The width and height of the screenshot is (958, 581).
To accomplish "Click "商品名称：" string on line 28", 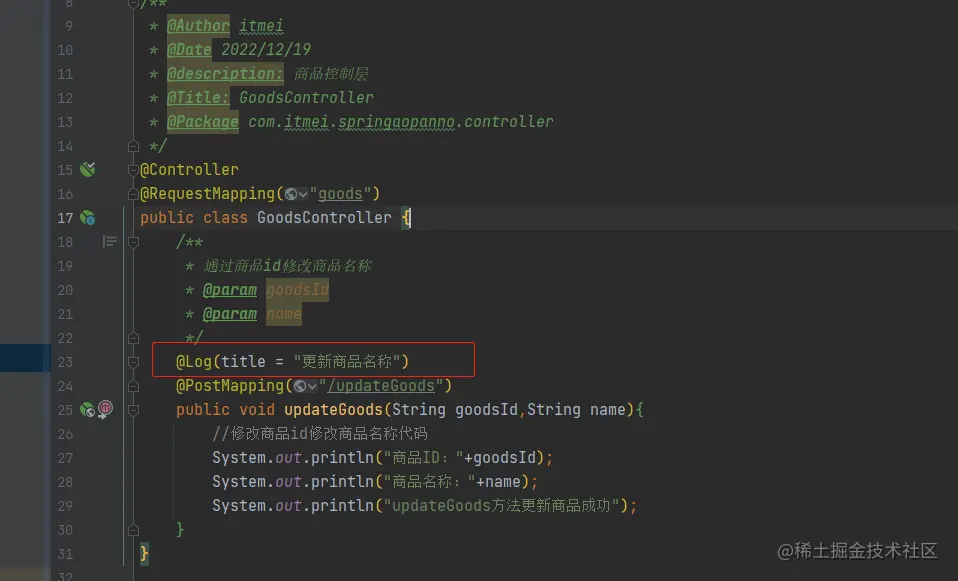I will [429, 481].
